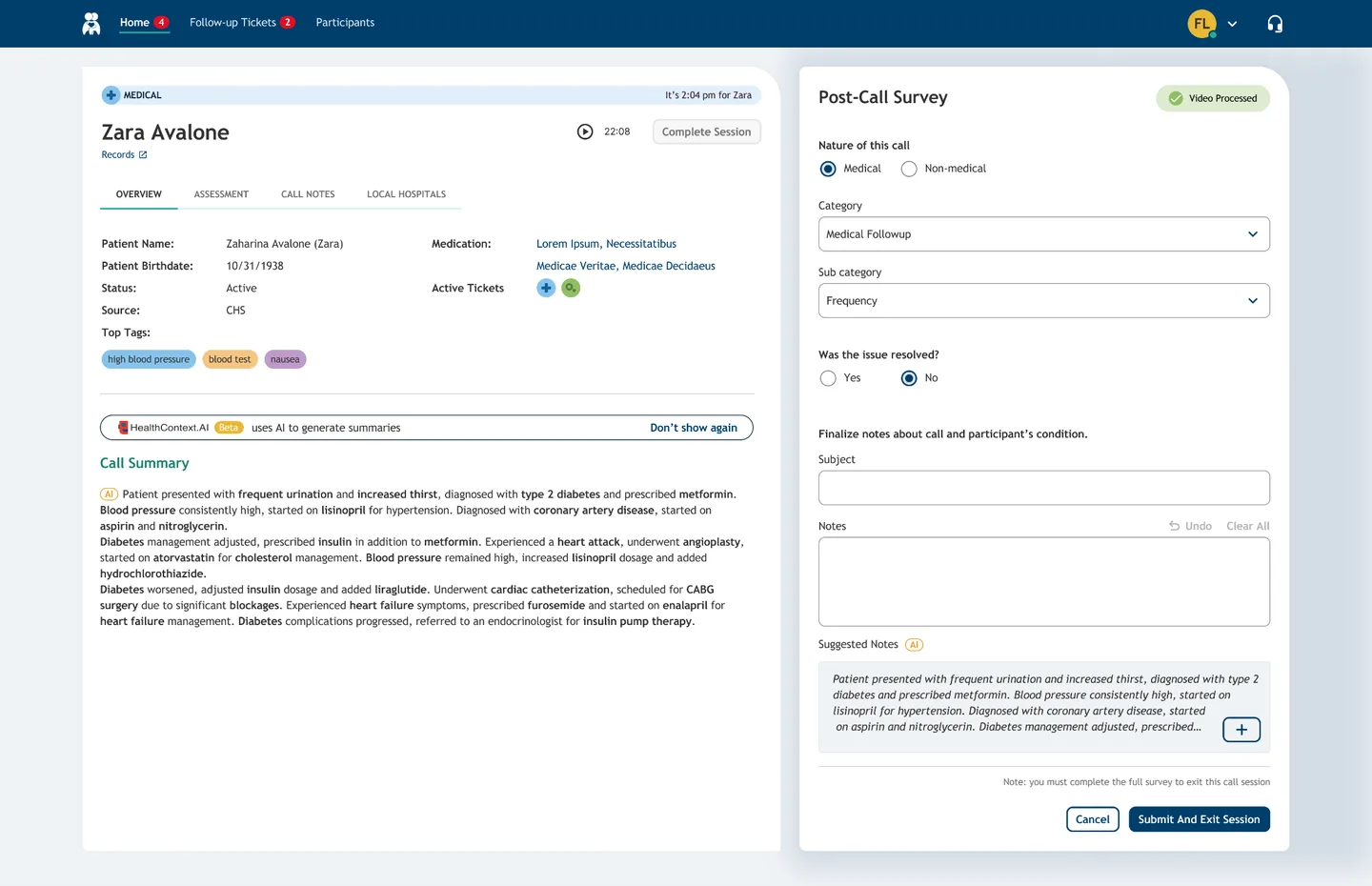This screenshot has height=886, width=1372.
Task: Open the blue plus active ticket icon
Action: pyautogui.click(x=546, y=288)
